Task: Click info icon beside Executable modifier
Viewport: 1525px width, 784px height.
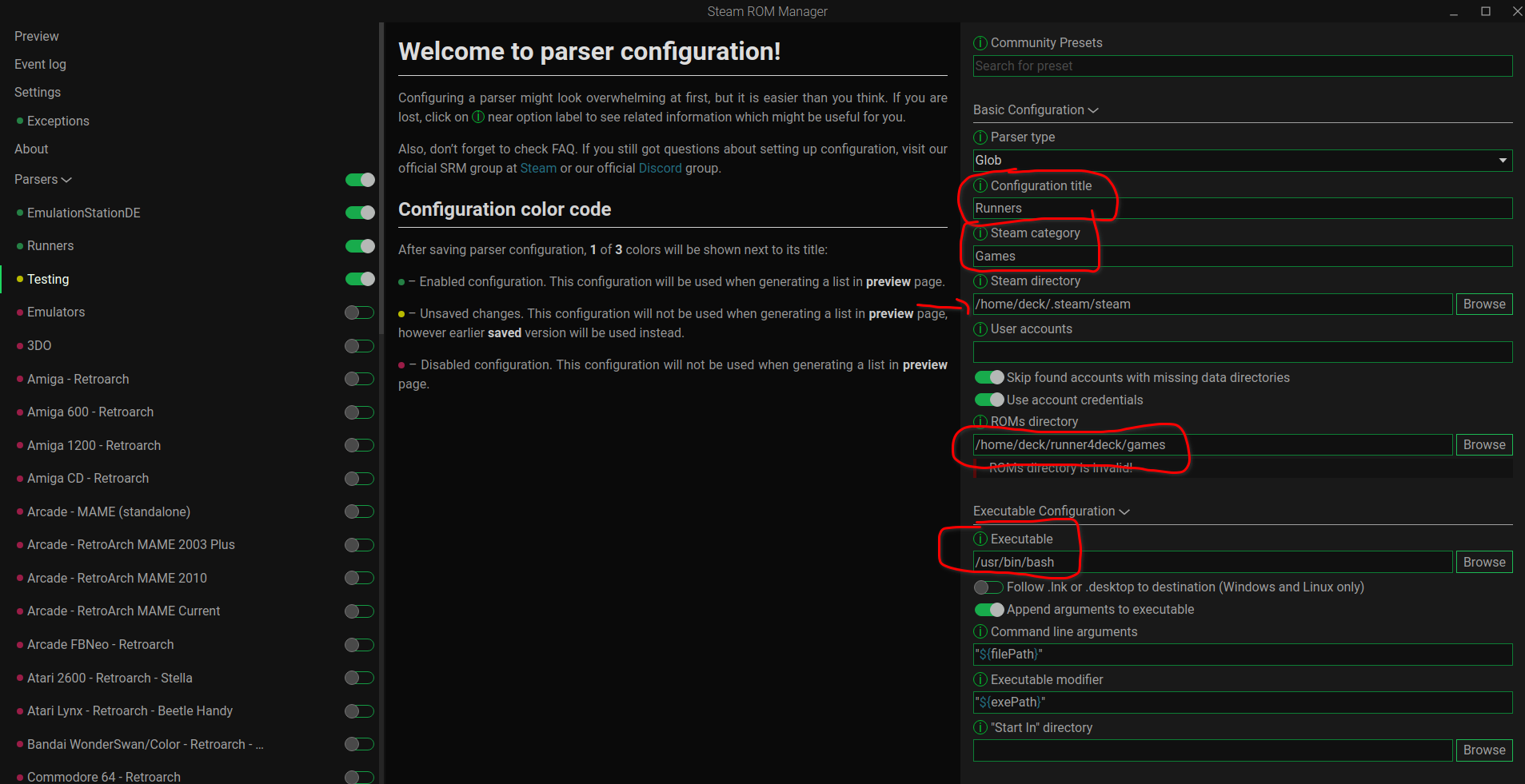Action: tap(980, 680)
